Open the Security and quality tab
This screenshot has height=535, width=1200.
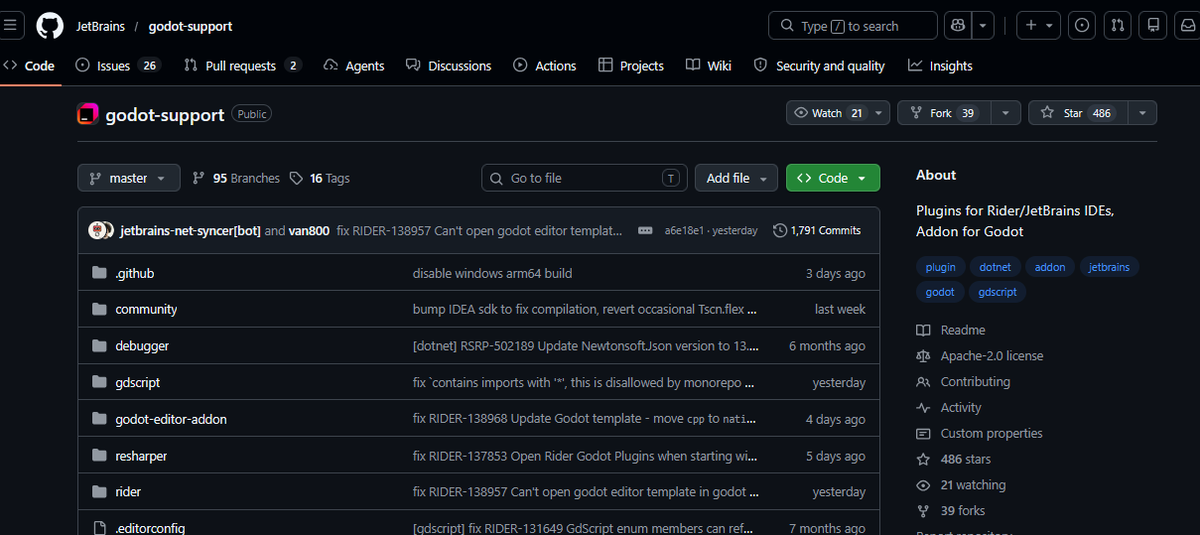(x=819, y=66)
